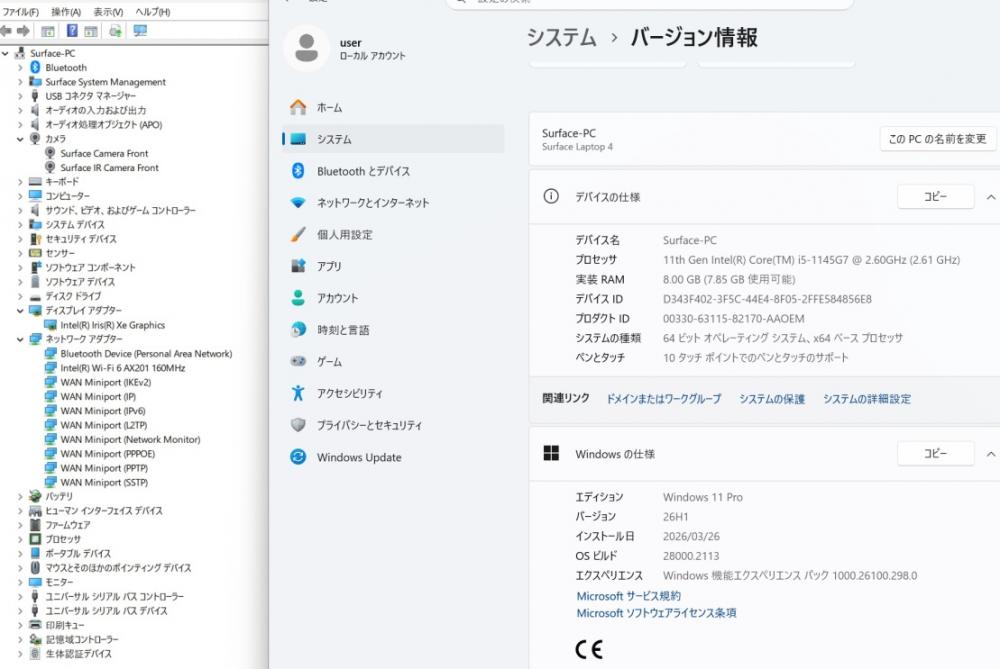Click システム in the breadcrumb header
Image resolution: width=1000 pixels, height=669 pixels.
tap(561, 38)
